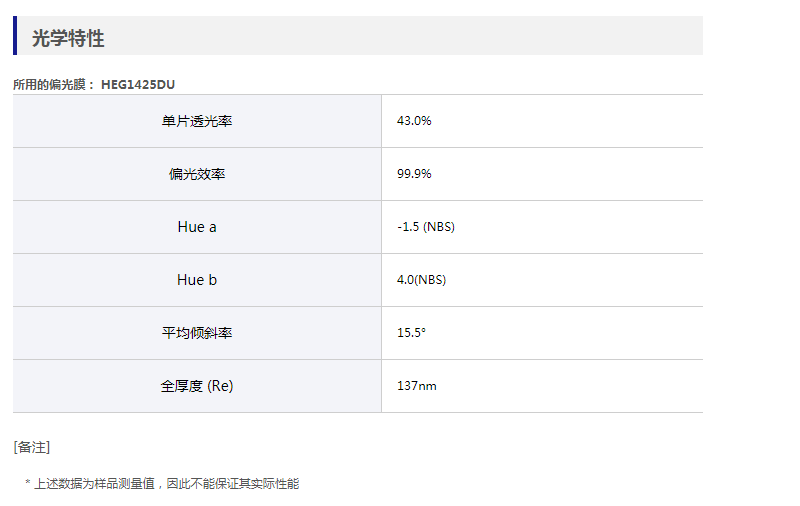Select the 137nm thickness value
Image resolution: width=800 pixels, height=506 pixels.
coord(416,386)
